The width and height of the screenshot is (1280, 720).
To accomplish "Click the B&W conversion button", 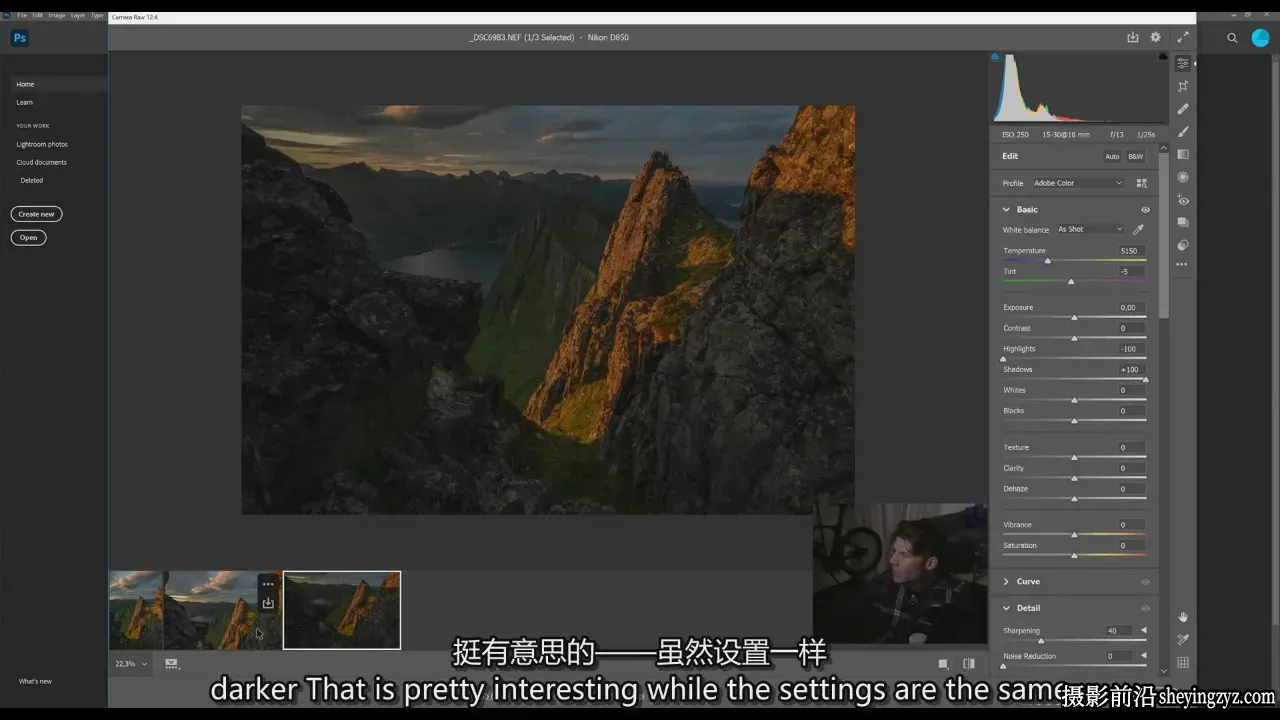I will 1136,156.
